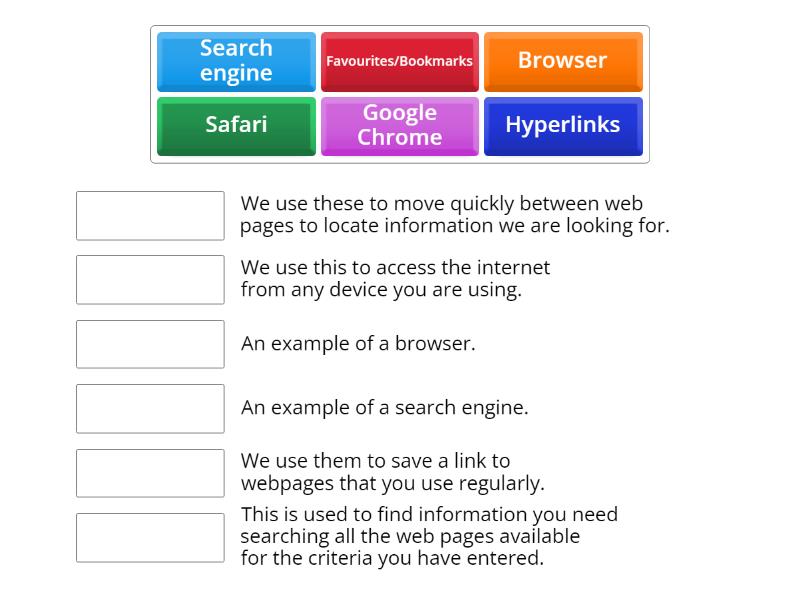Click the orange Browser tile
800x600 pixels.
[x=562, y=61]
